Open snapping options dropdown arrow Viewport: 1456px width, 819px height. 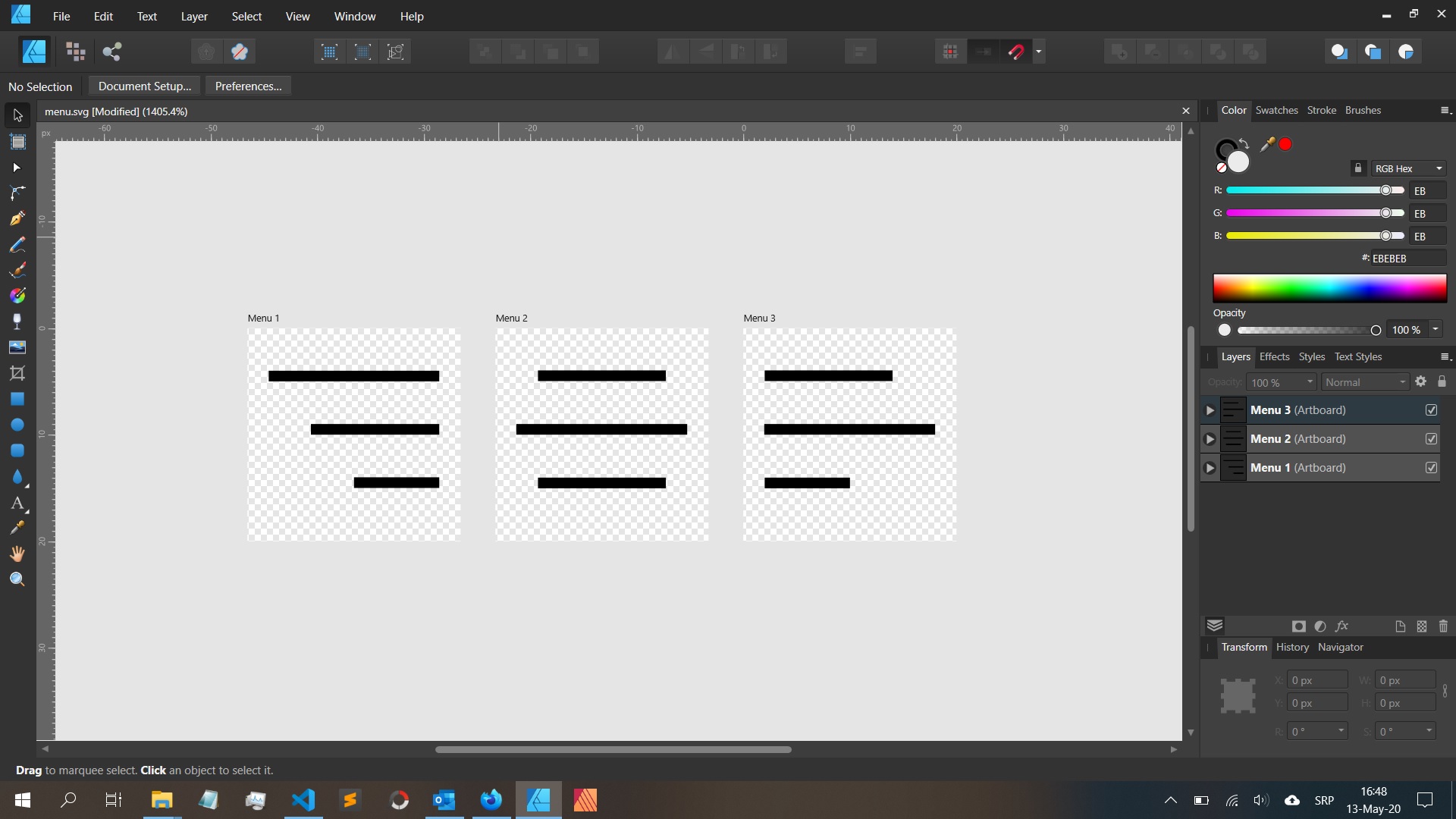click(1039, 52)
